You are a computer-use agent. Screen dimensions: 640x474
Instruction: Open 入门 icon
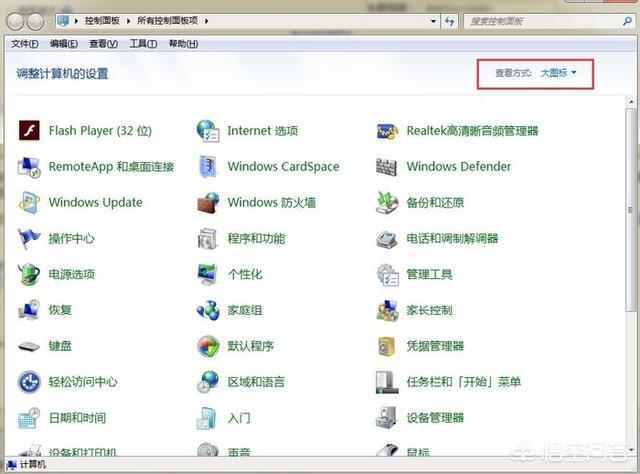point(207,418)
